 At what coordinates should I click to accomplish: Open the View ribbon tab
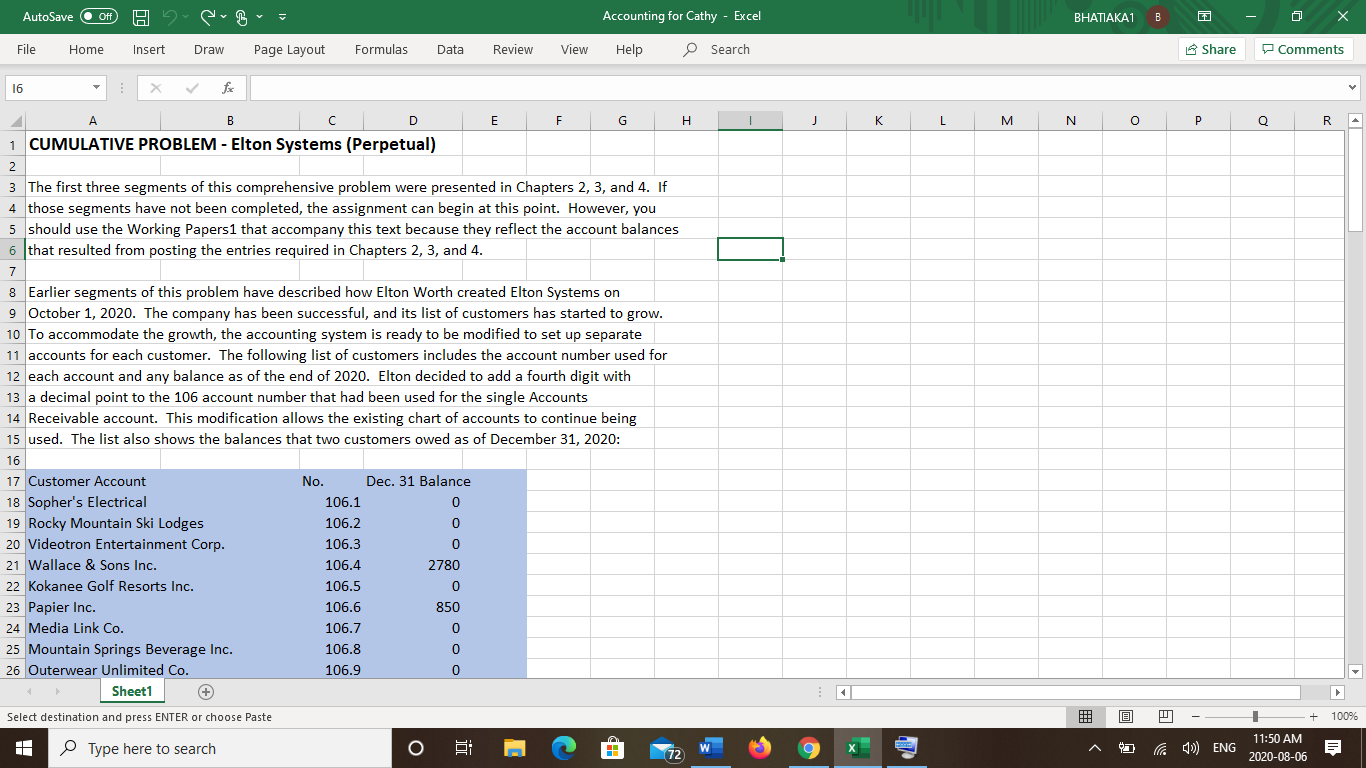pyautogui.click(x=574, y=49)
